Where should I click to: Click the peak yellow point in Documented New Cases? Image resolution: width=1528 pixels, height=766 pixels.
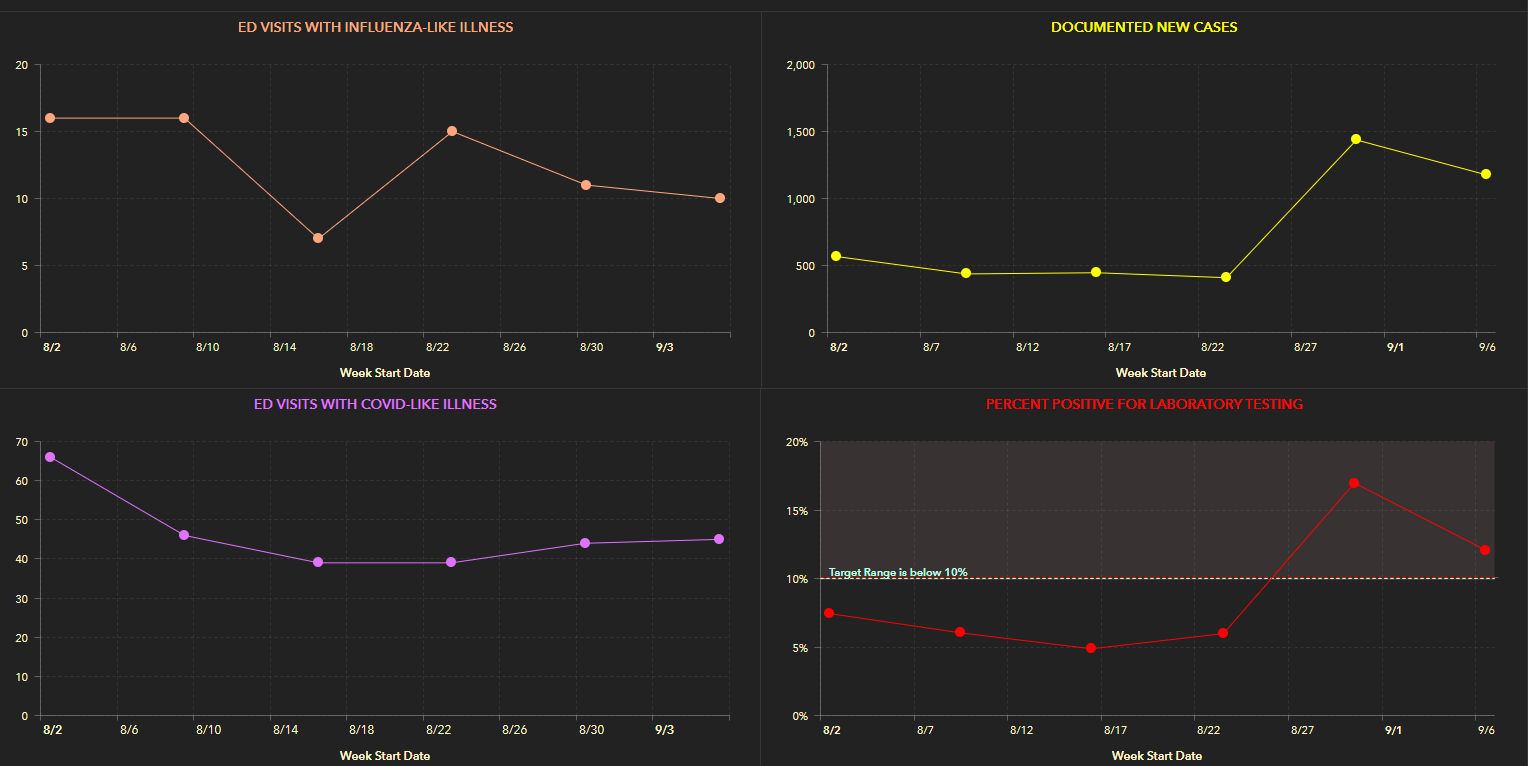point(1356,139)
